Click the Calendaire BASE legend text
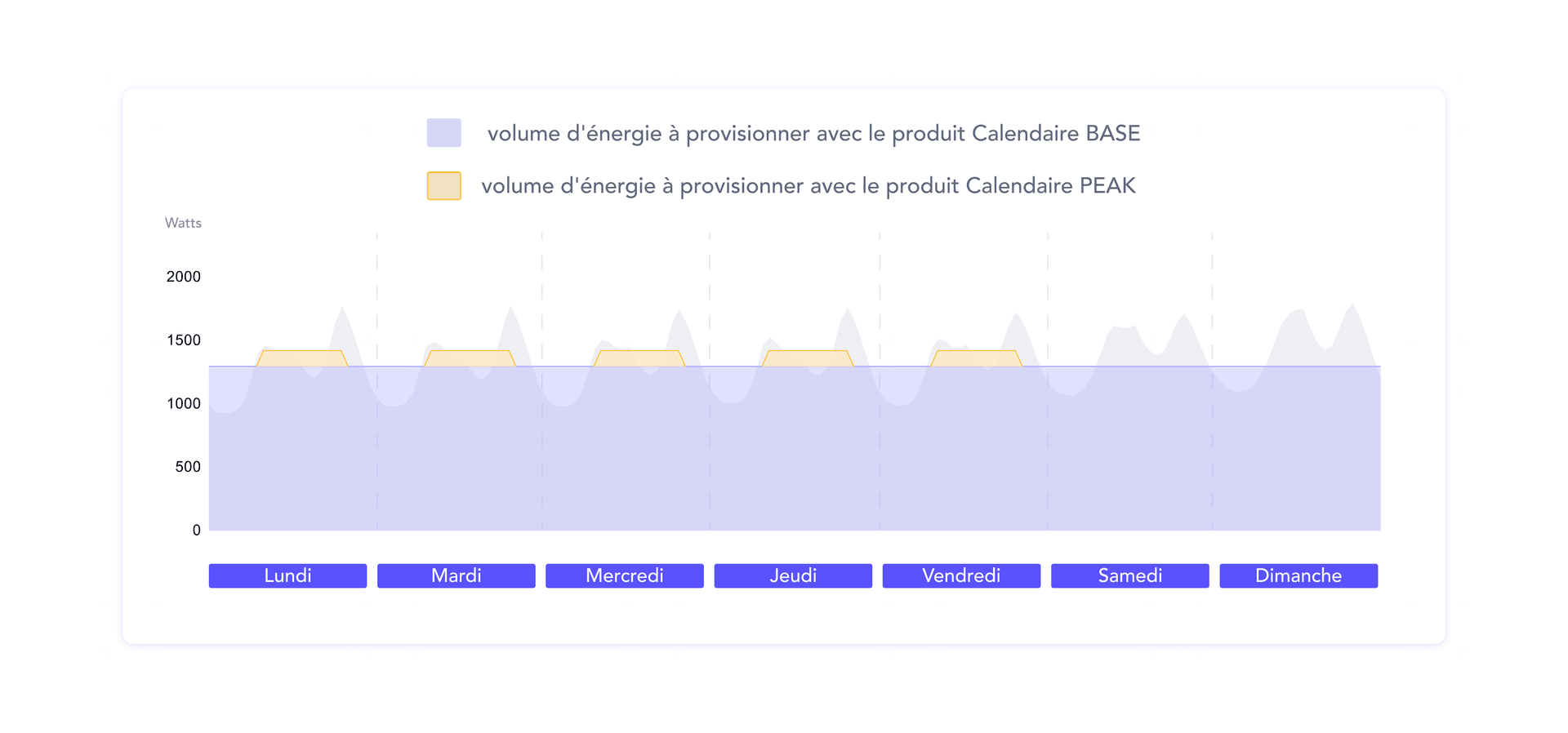This screenshot has height=733, width=1568. (813, 134)
